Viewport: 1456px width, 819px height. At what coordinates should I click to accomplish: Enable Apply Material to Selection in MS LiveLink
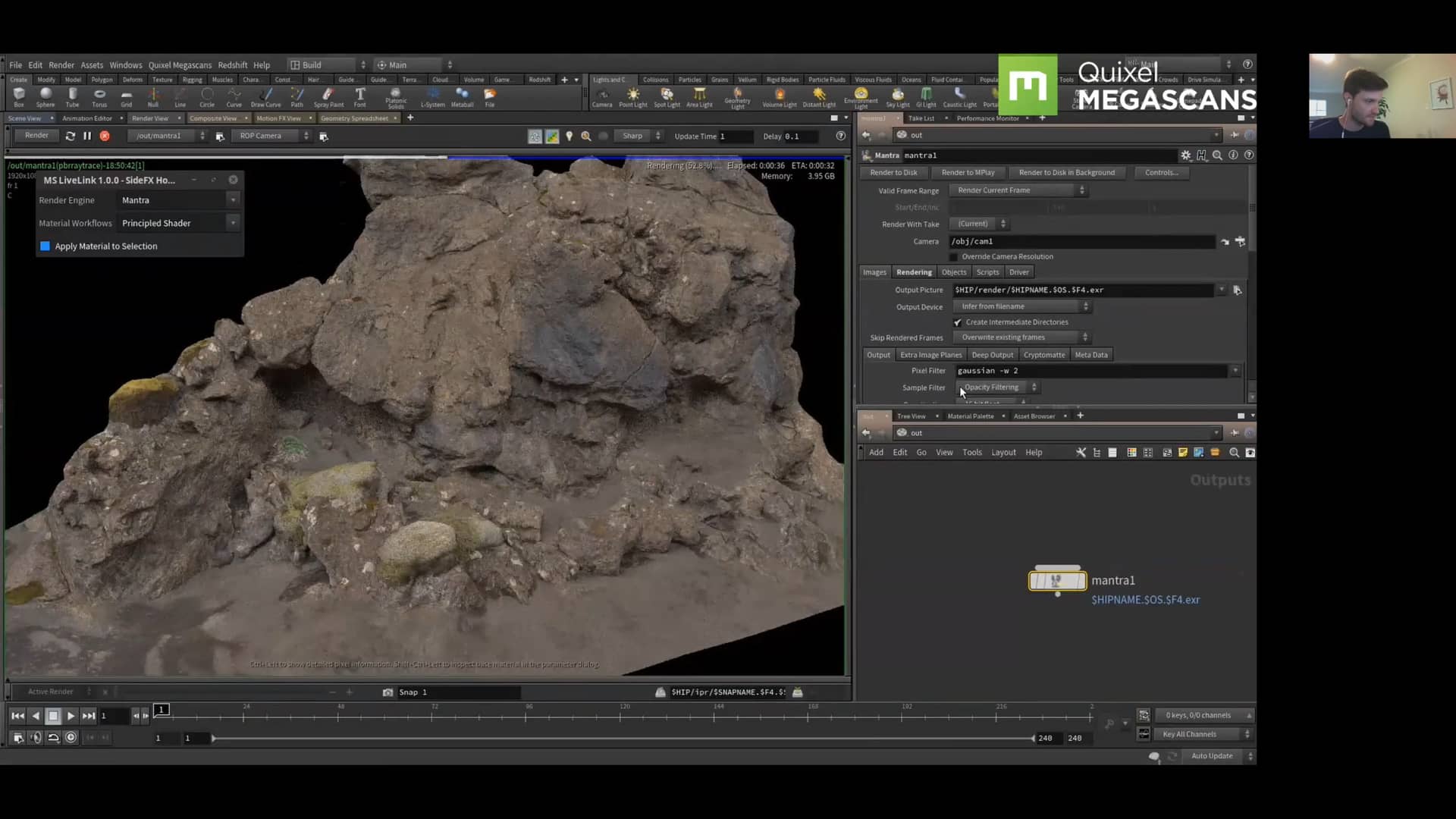point(44,246)
